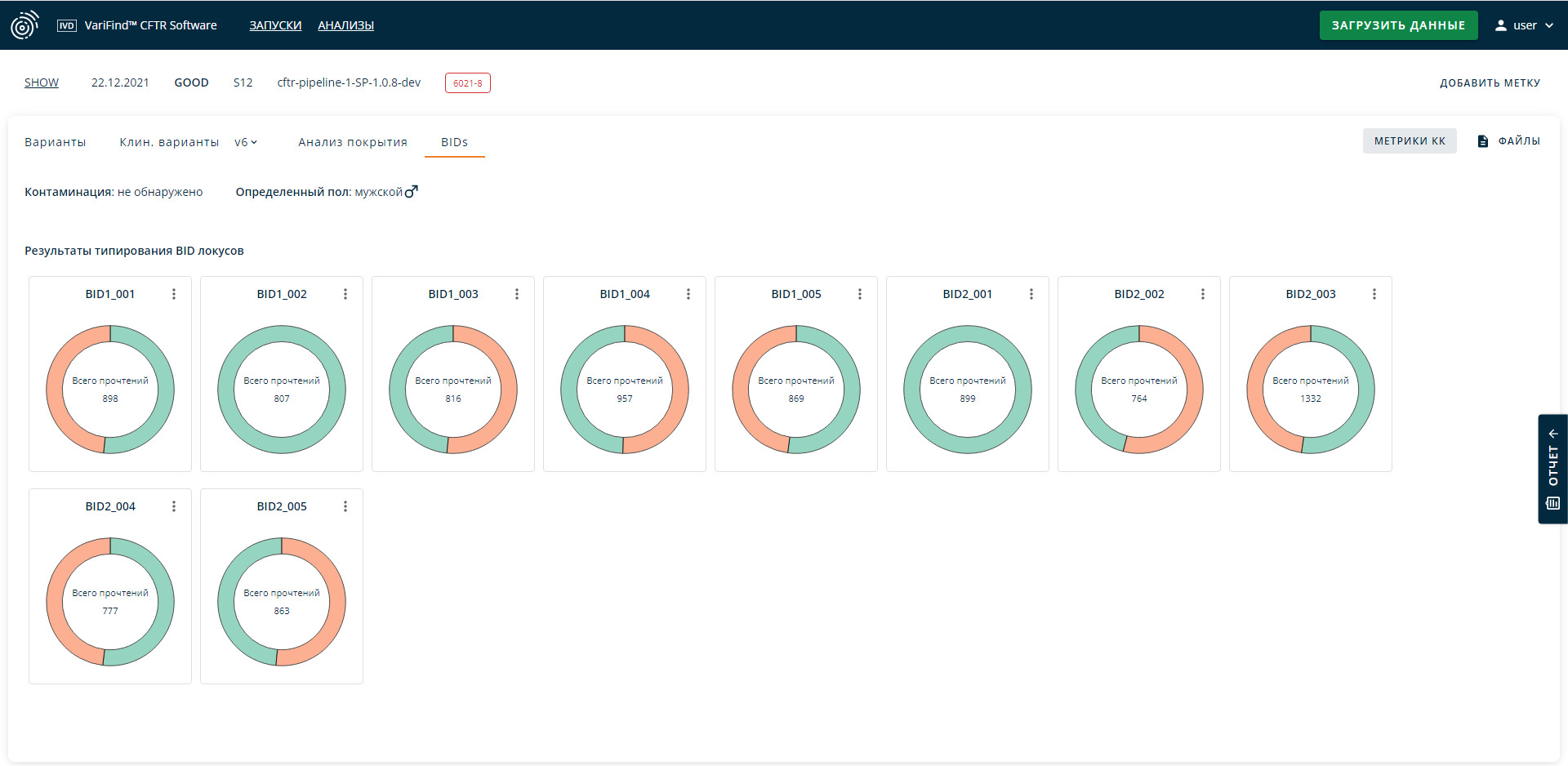1568x766 pixels.
Task: Open the ОТЧЕТ report side tab
Action: coord(1553,469)
